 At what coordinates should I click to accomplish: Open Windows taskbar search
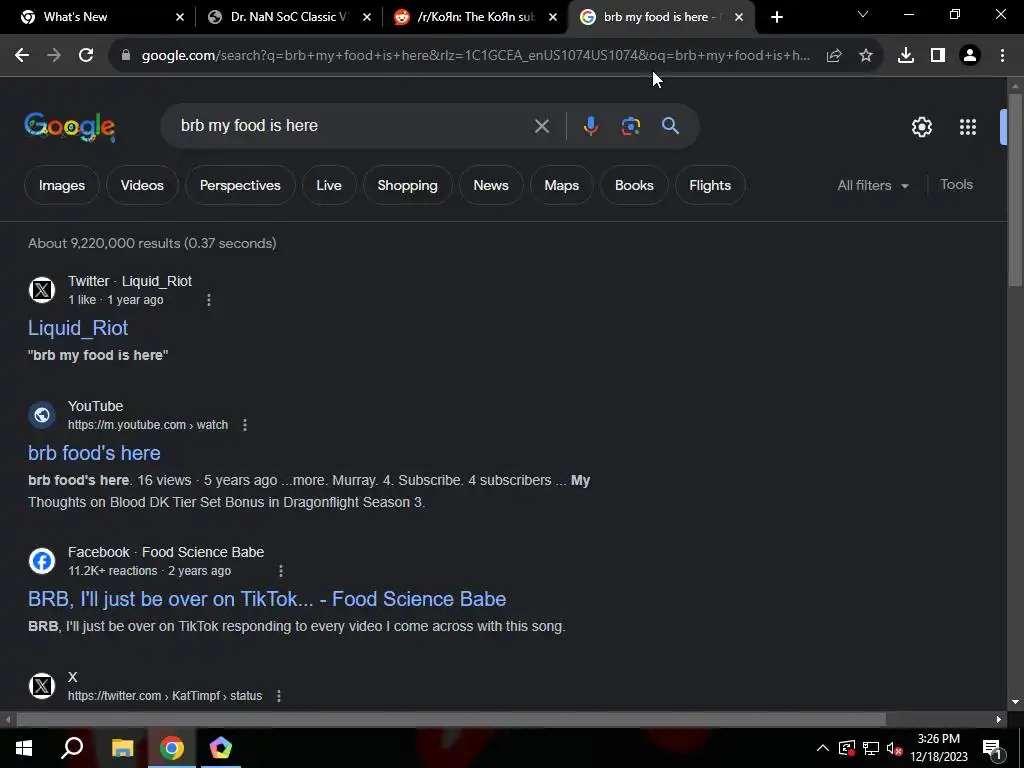(72, 748)
